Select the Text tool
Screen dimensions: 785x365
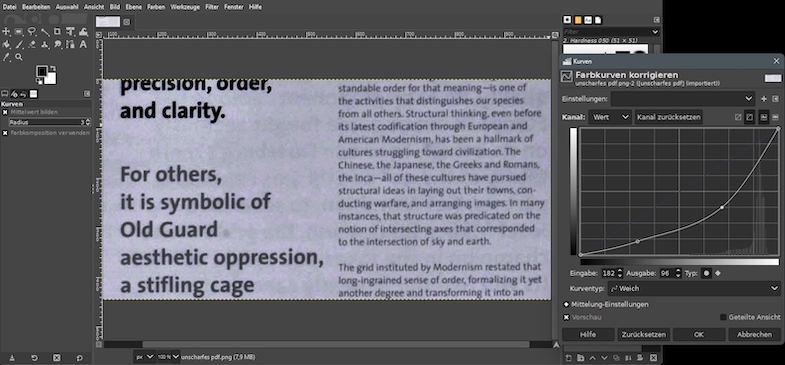click(84, 45)
